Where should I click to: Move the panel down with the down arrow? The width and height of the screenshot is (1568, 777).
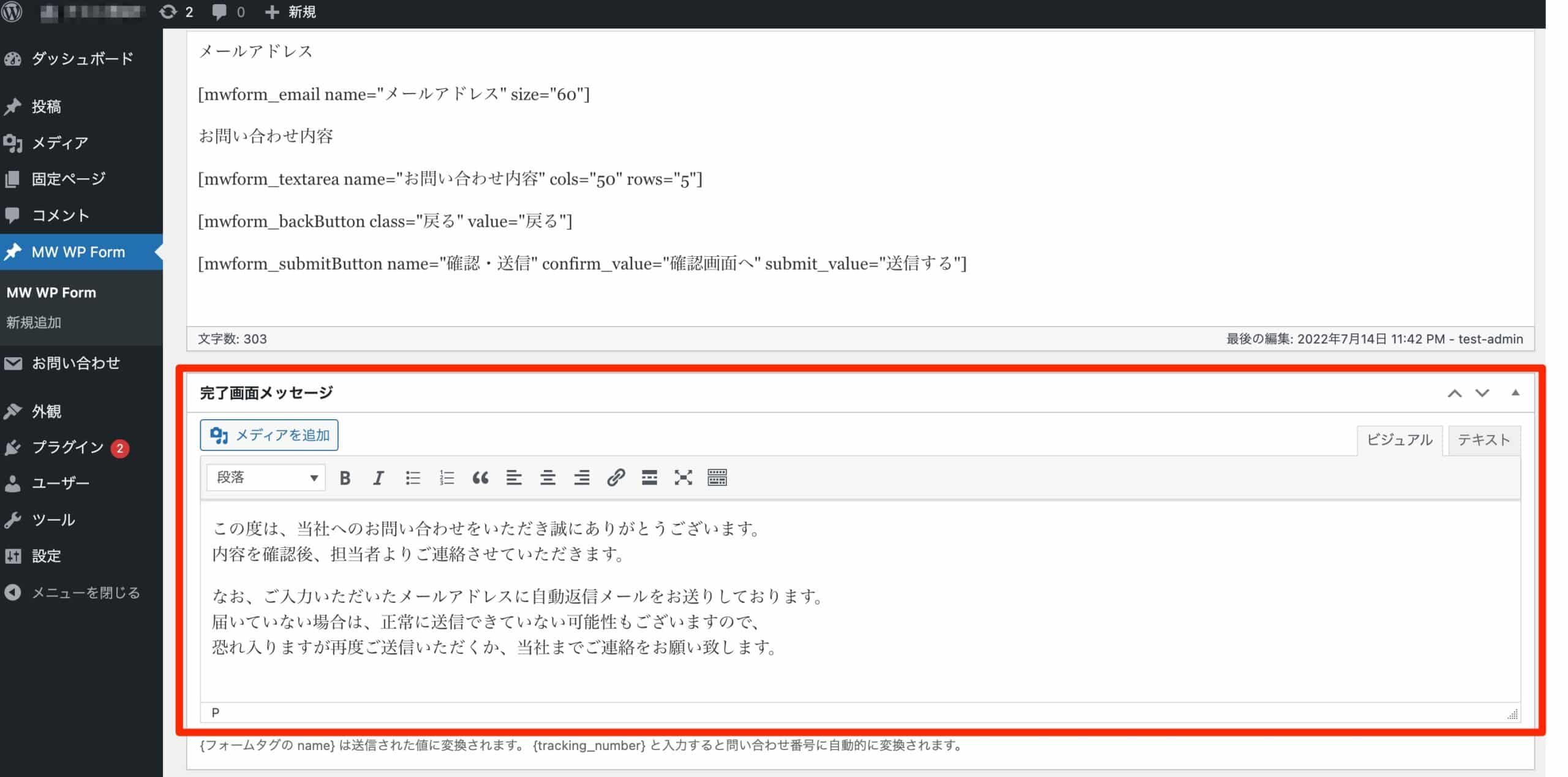coord(1482,393)
